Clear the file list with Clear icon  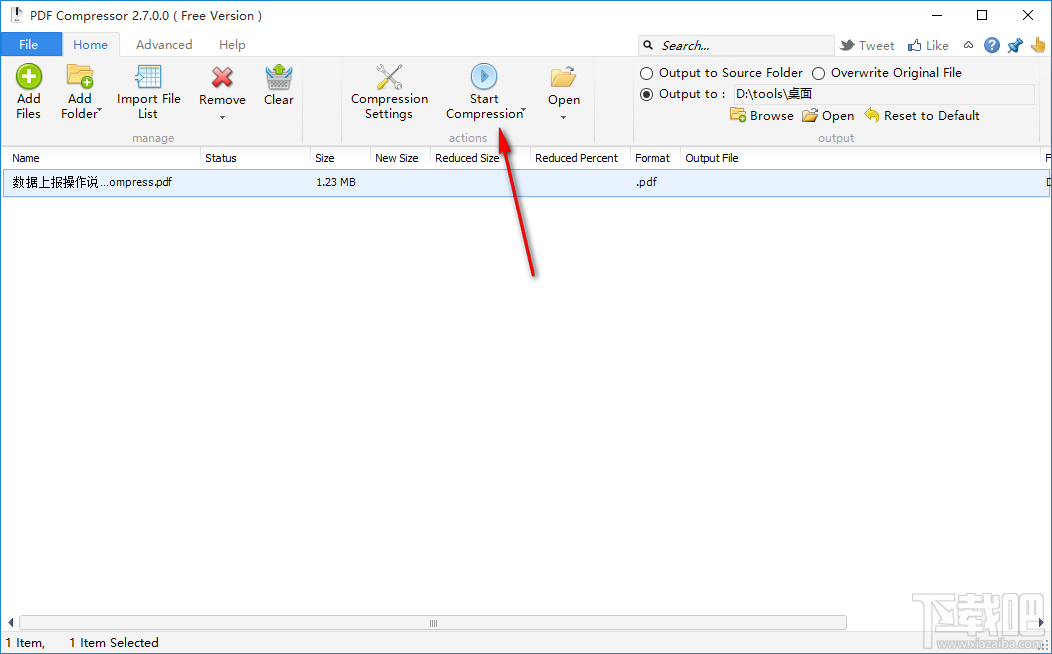click(278, 77)
